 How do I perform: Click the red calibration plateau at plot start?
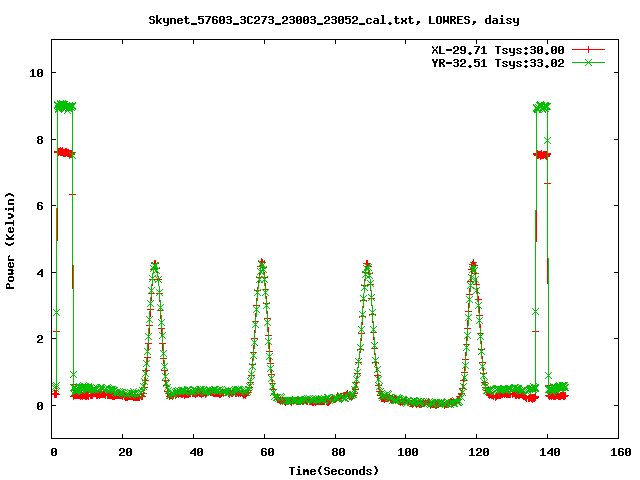pos(64,152)
